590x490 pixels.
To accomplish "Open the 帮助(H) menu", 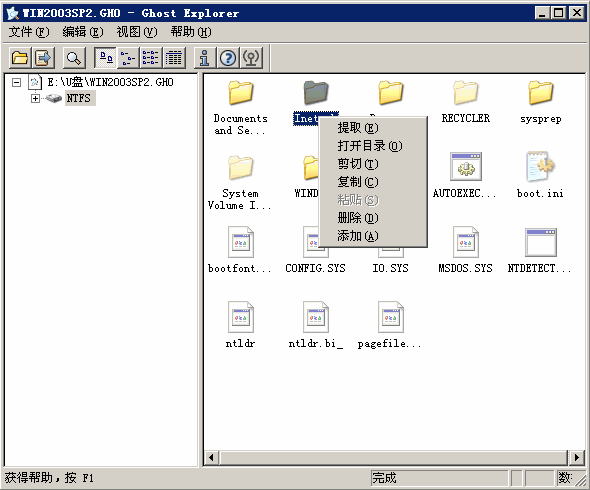I will [x=191, y=32].
